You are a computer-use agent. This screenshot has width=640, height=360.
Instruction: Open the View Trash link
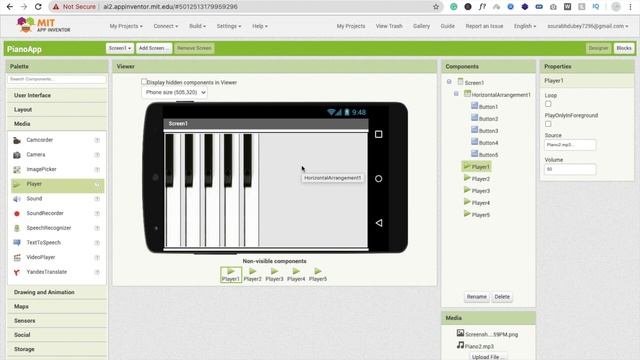389,26
